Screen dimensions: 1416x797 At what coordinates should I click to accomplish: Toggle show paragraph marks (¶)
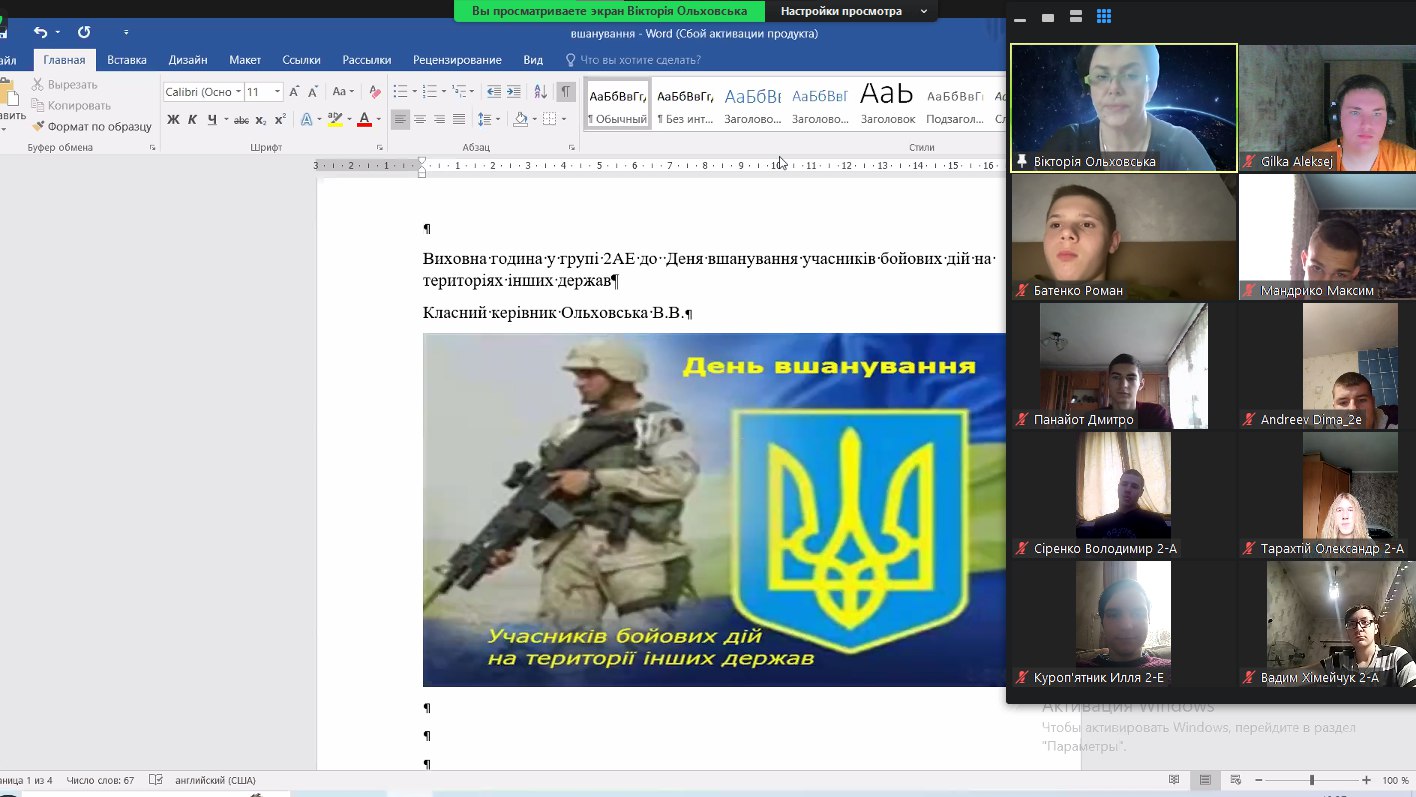pos(566,92)
